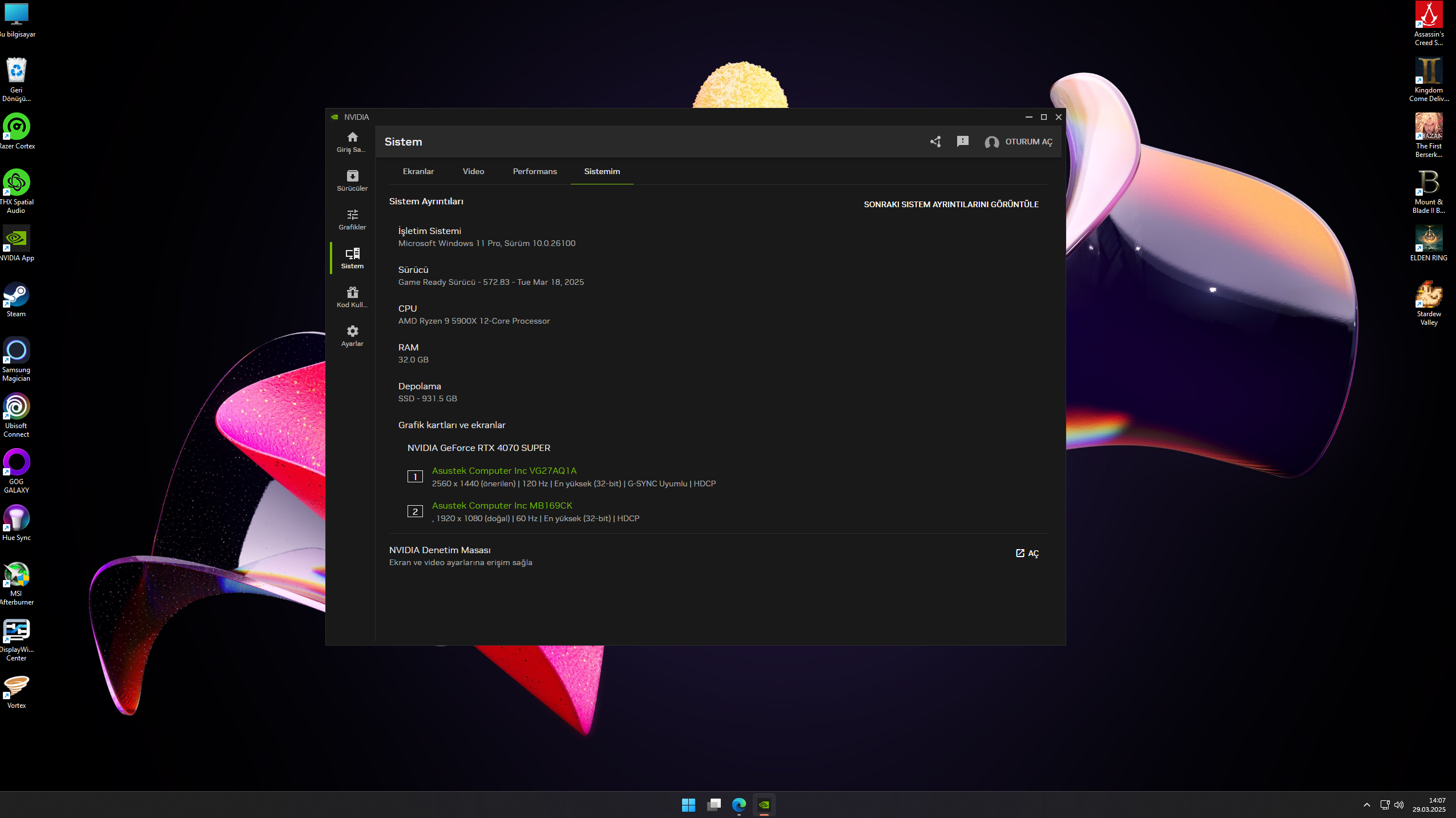Open THX Spatial Audio desktop shortcut
The width and height of the screenshot is (1456, 818).
17,191
